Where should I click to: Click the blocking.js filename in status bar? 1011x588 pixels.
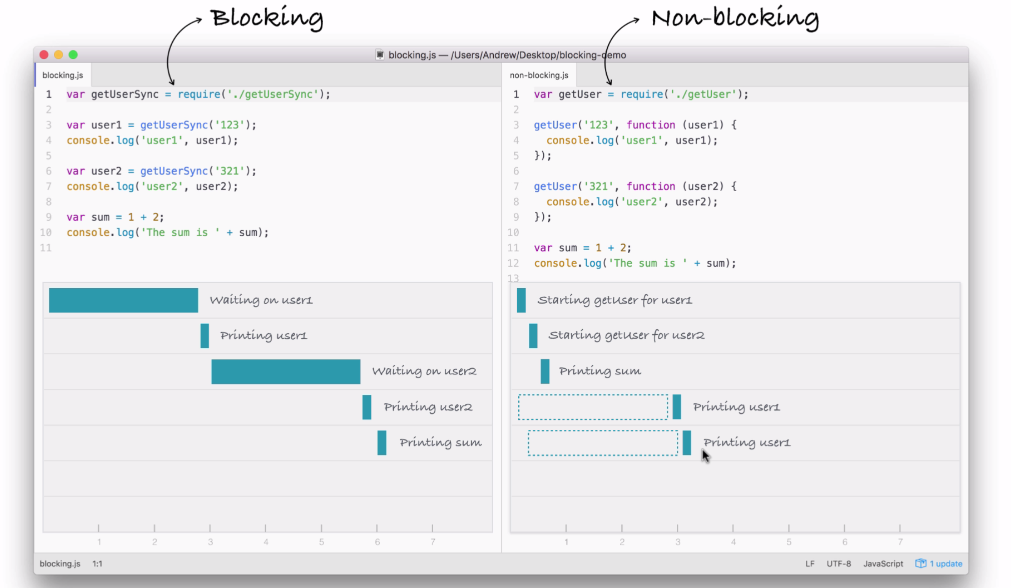[x=60, y=564]
